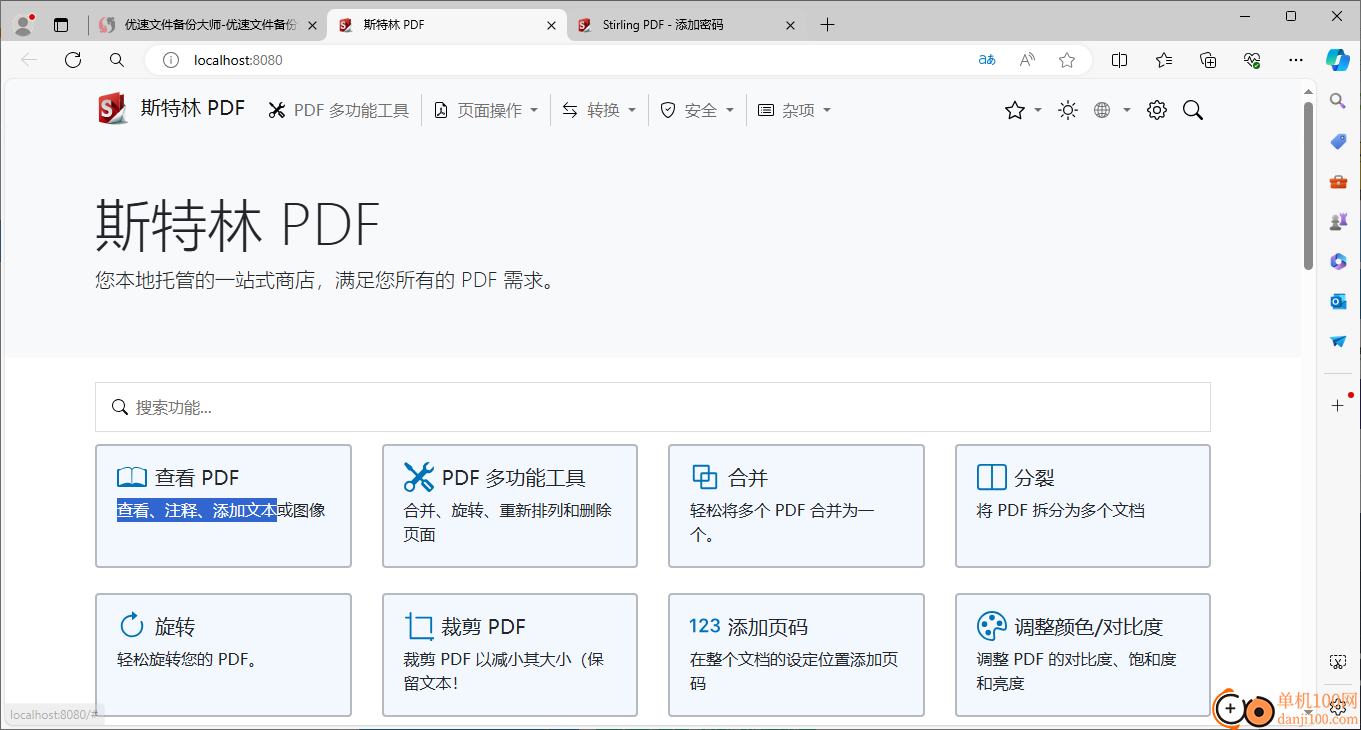The width and height of the screenshot is (1361, 730).
Task: Open the 合并 merge card
Action: (796, 506)
